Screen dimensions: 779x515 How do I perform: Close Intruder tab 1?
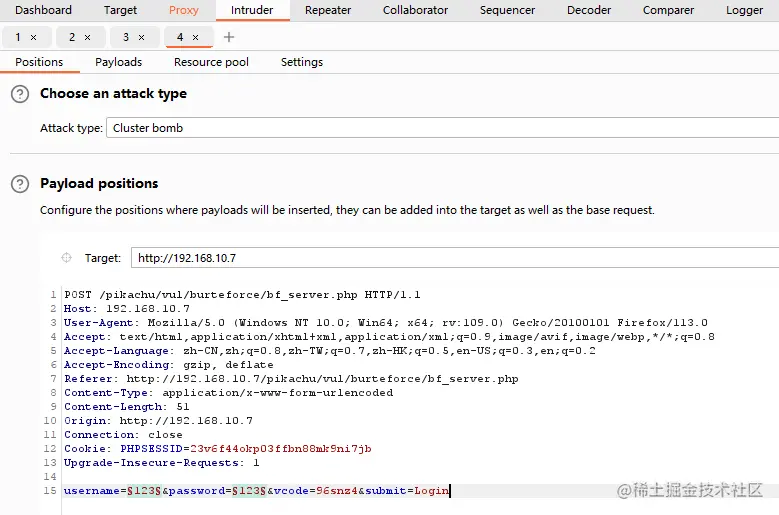coord(34,37)
